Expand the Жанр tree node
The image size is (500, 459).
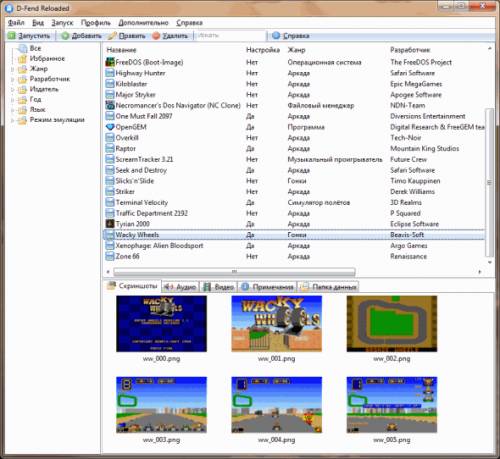[x=13, y=70]
